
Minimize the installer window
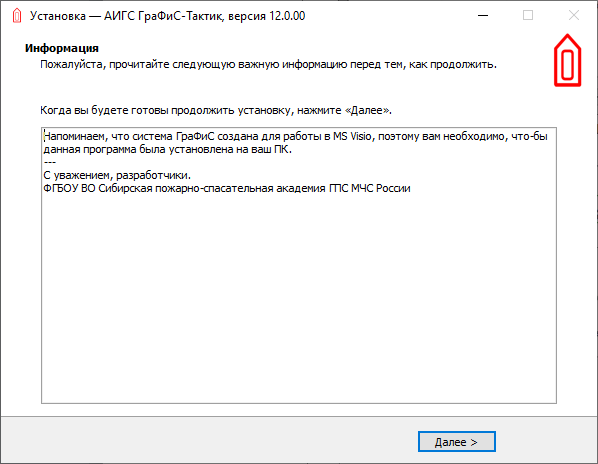483,16
